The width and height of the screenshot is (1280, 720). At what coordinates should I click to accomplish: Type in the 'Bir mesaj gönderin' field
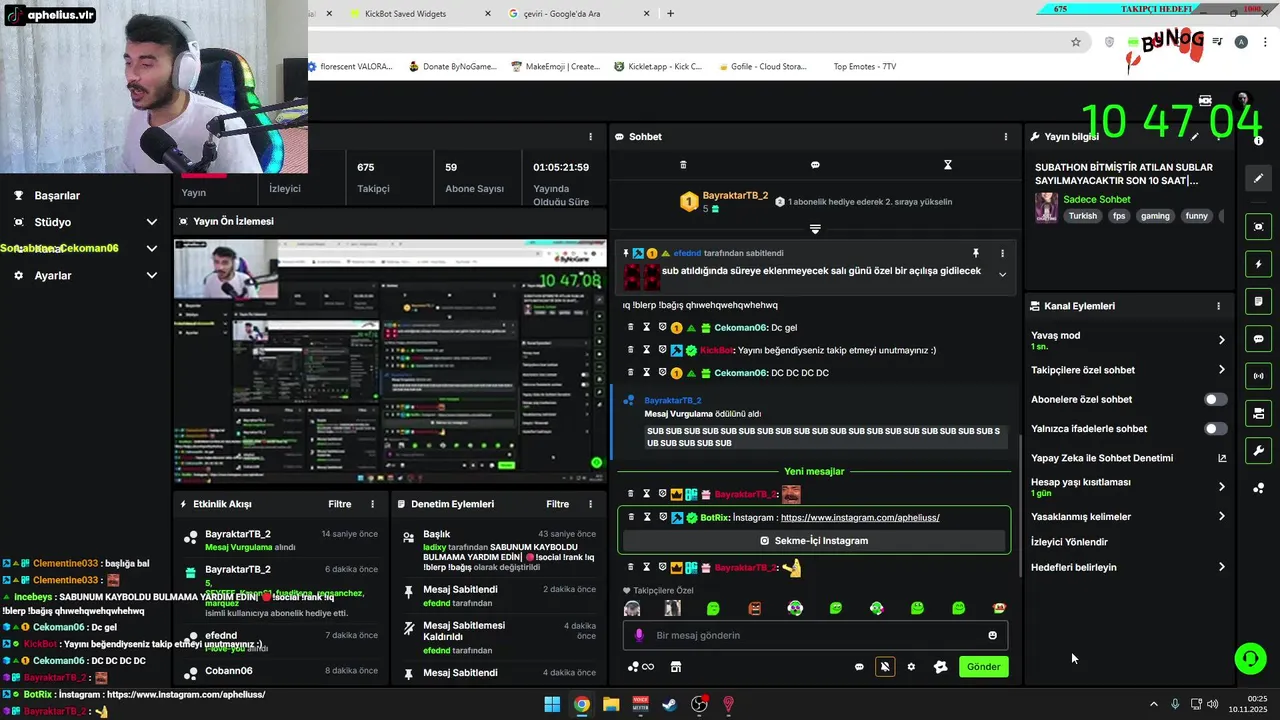815,635
